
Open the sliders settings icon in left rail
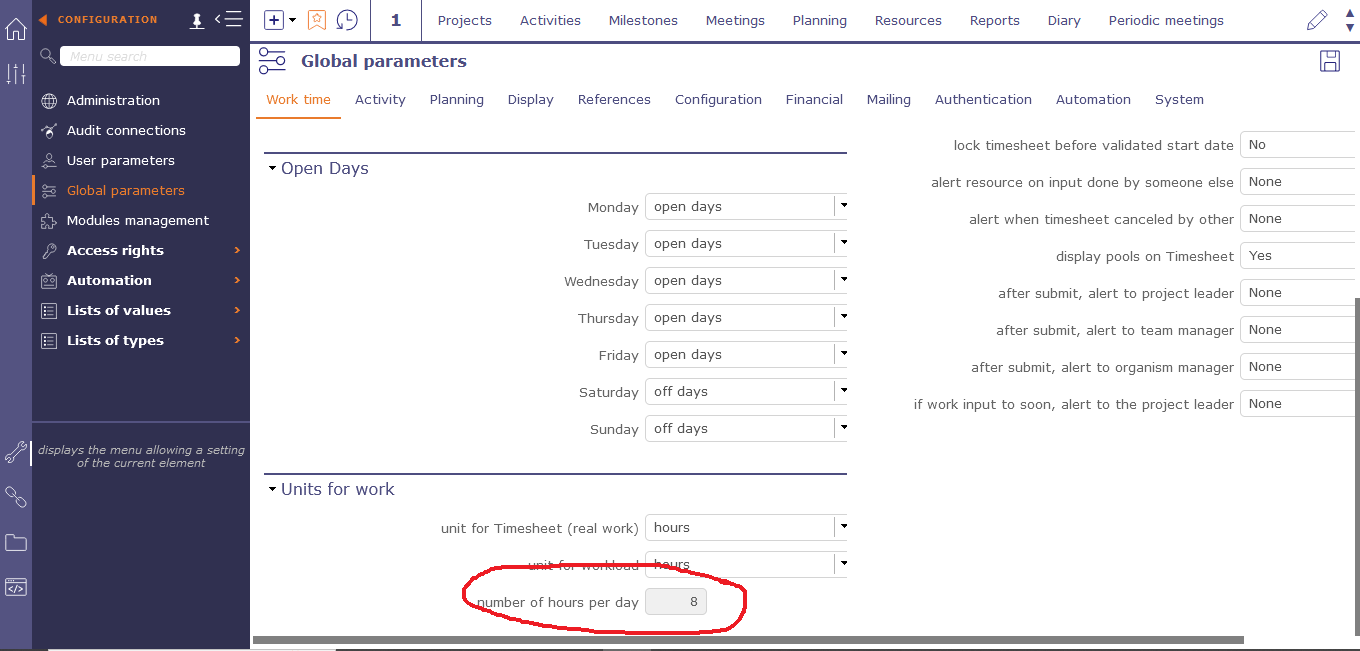16,73
